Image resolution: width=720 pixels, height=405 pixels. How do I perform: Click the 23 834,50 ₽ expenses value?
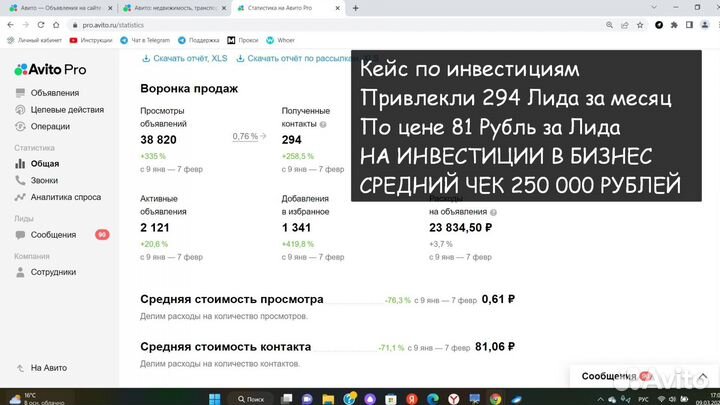tap(461, 227)
